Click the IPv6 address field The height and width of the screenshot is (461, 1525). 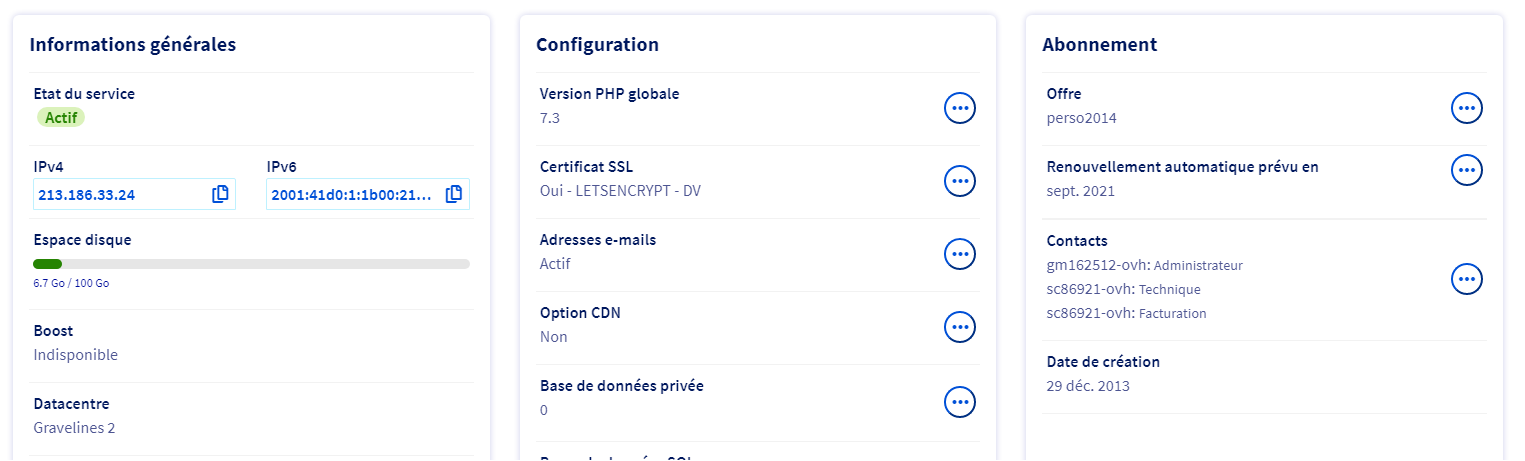click(x=352, y=195)
